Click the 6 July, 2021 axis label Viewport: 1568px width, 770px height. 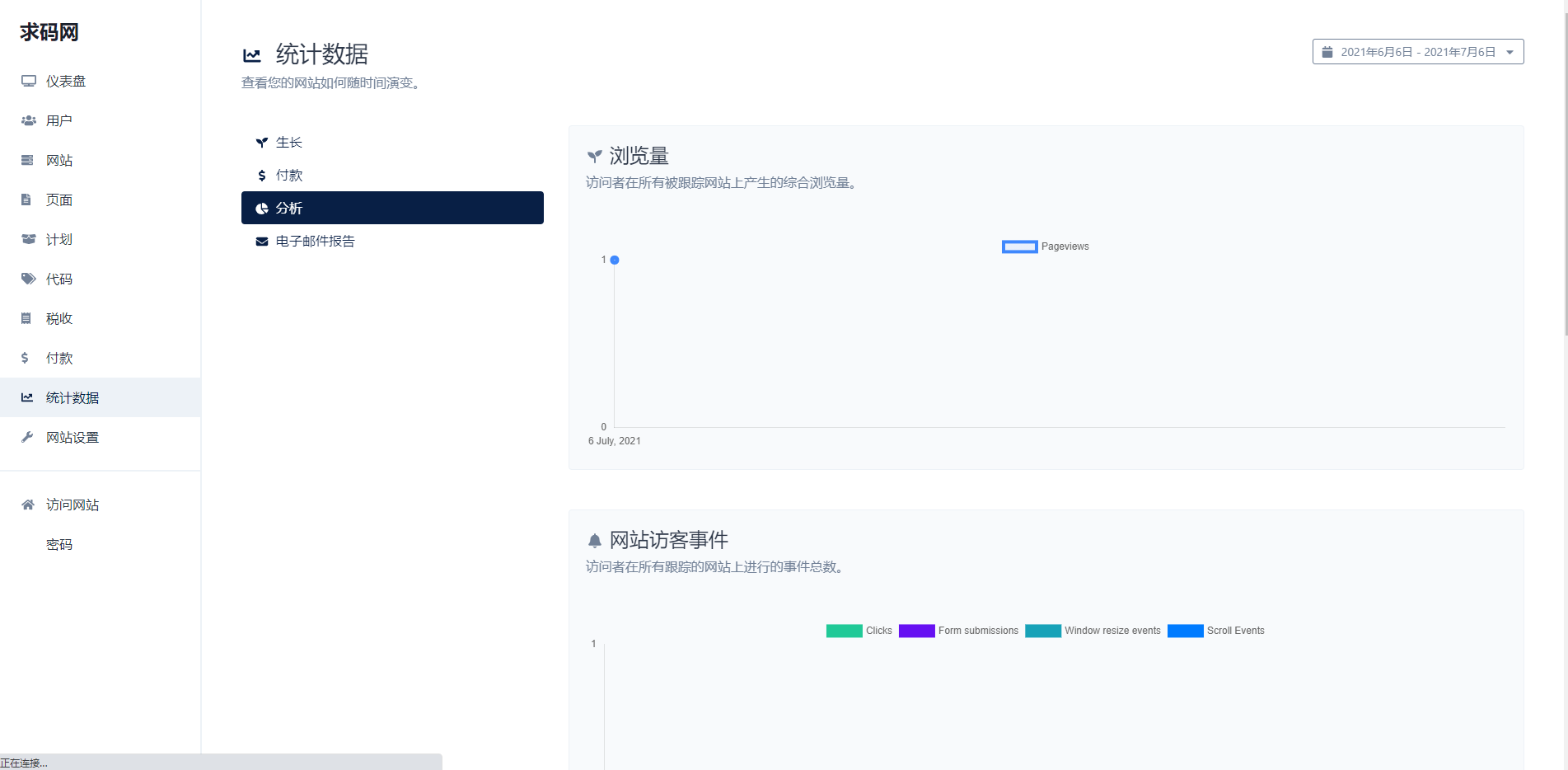pyautogui.click(x=615, y=441)
